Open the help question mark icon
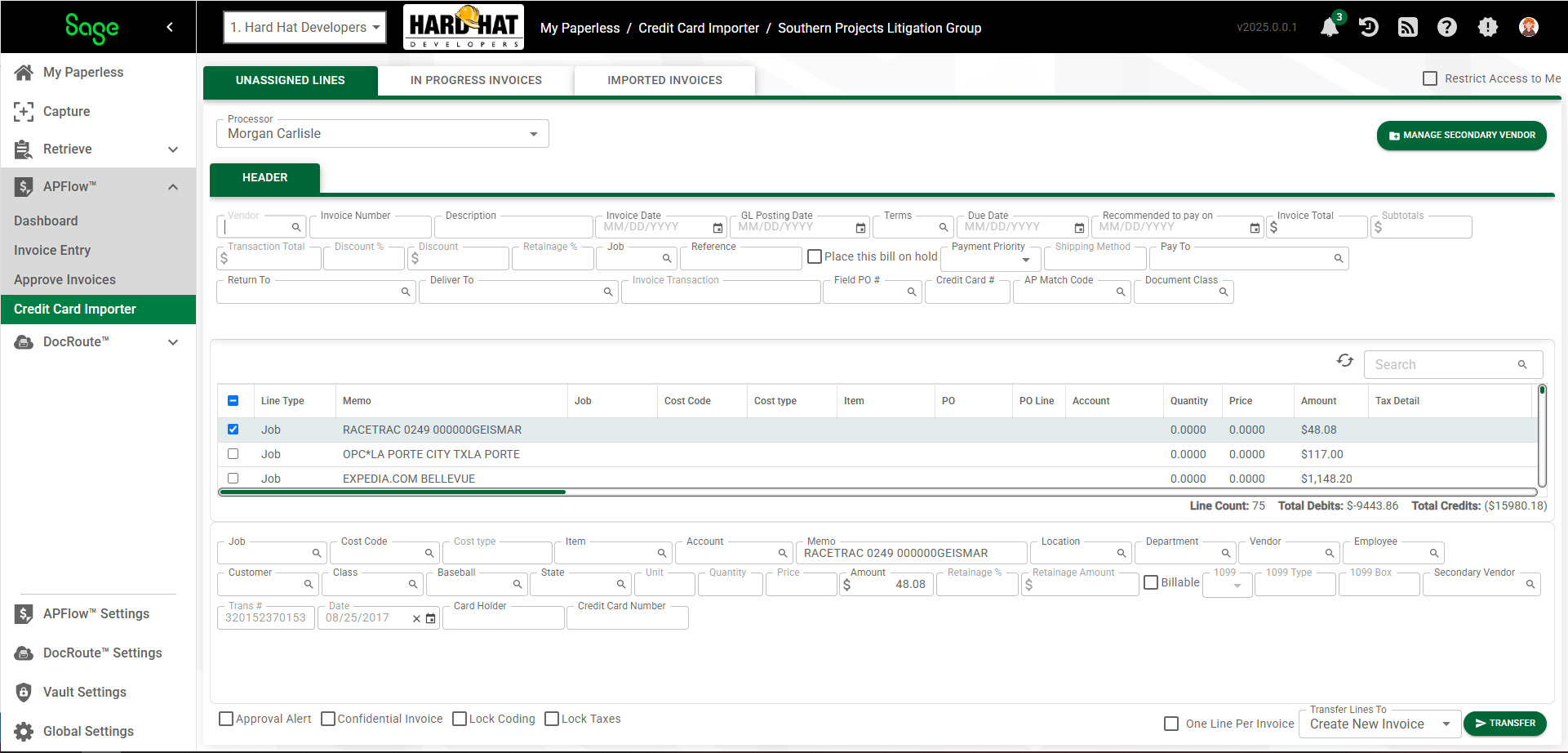1568x753 pixels. [1447, 28]
